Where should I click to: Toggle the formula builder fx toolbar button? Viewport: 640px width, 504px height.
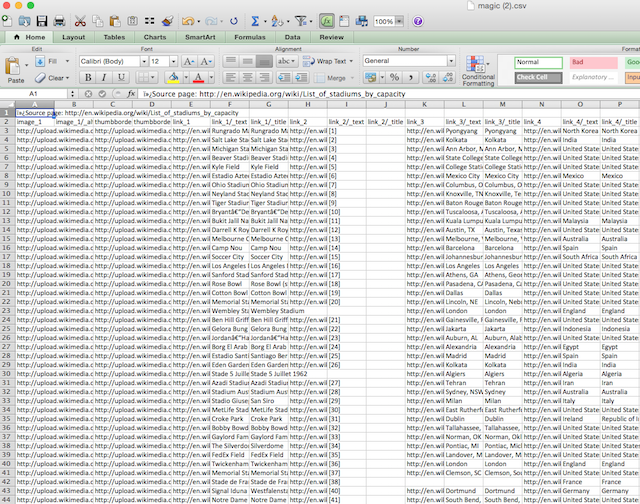tap(327, 21)
